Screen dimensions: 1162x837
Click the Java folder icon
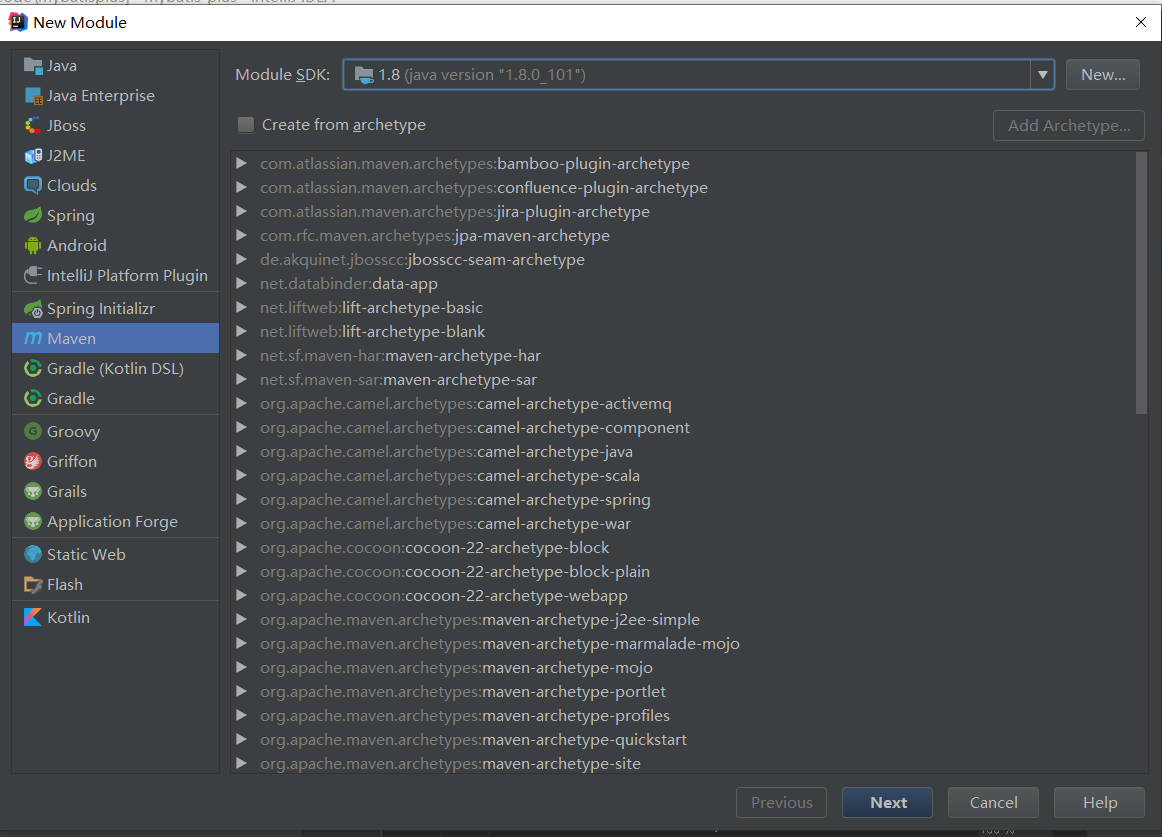33,65
